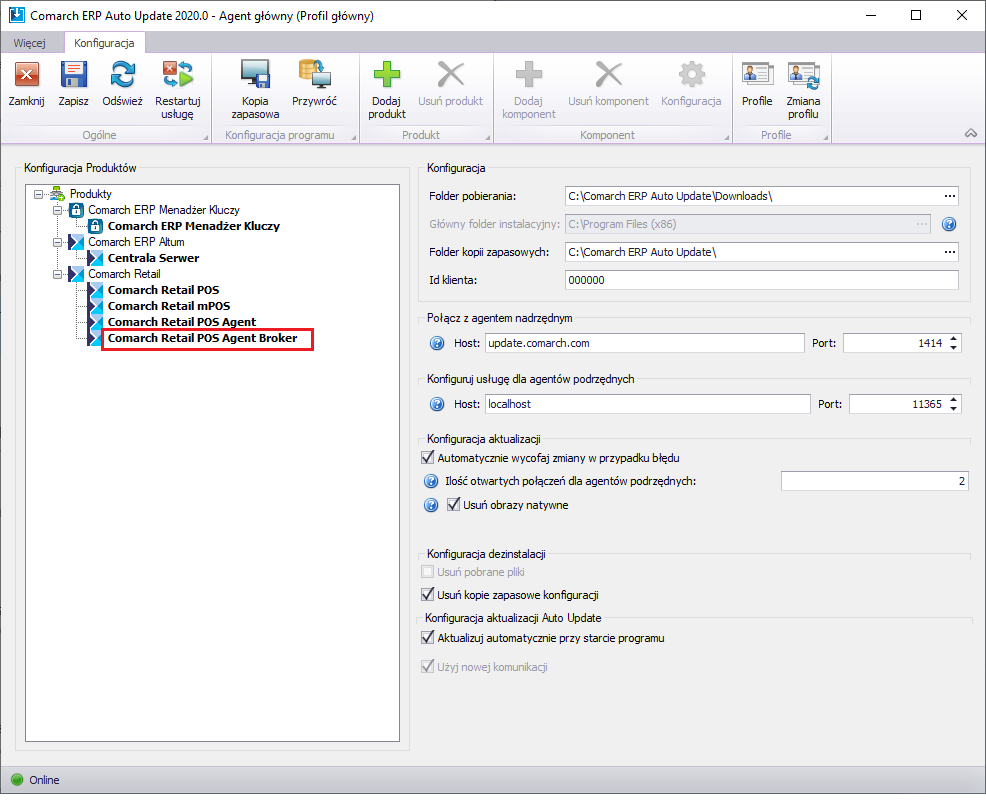Click Dodaj komponent icon
The width and height of the screenshot is (986, 800).
click(529, 75)
